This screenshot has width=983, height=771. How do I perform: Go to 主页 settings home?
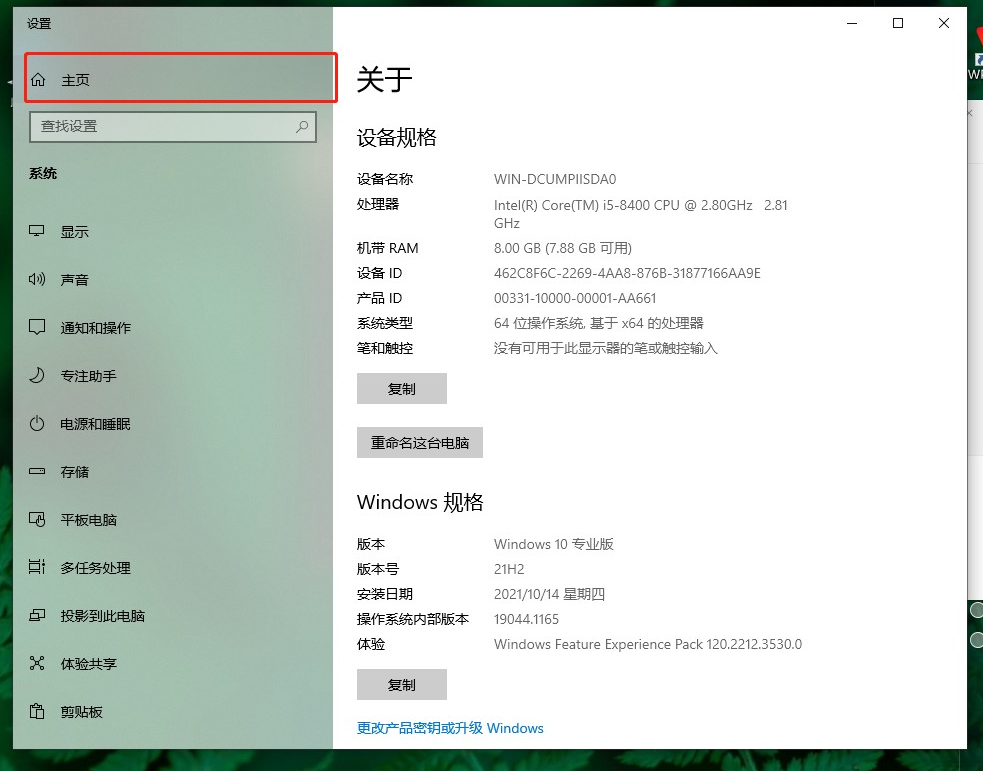click(x=76, y=80)
